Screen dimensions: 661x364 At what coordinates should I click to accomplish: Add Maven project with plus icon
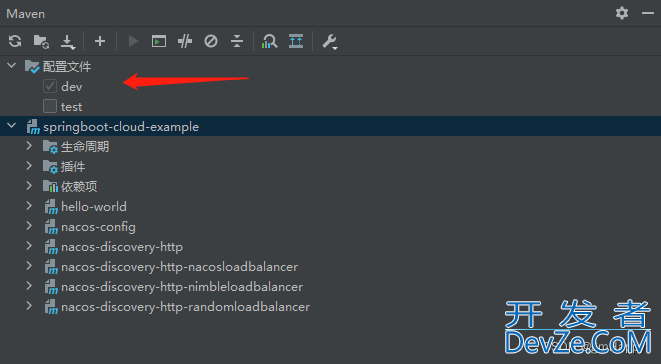pos(100,41)
